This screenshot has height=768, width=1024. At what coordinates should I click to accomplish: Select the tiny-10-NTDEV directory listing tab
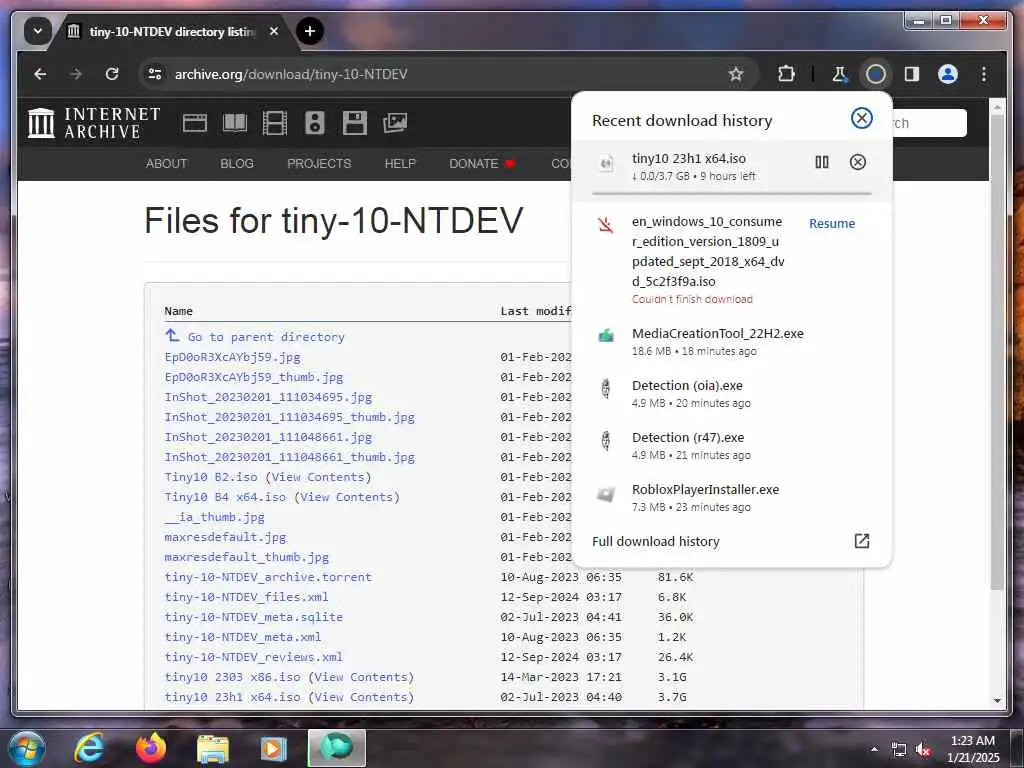coord(173,31)
